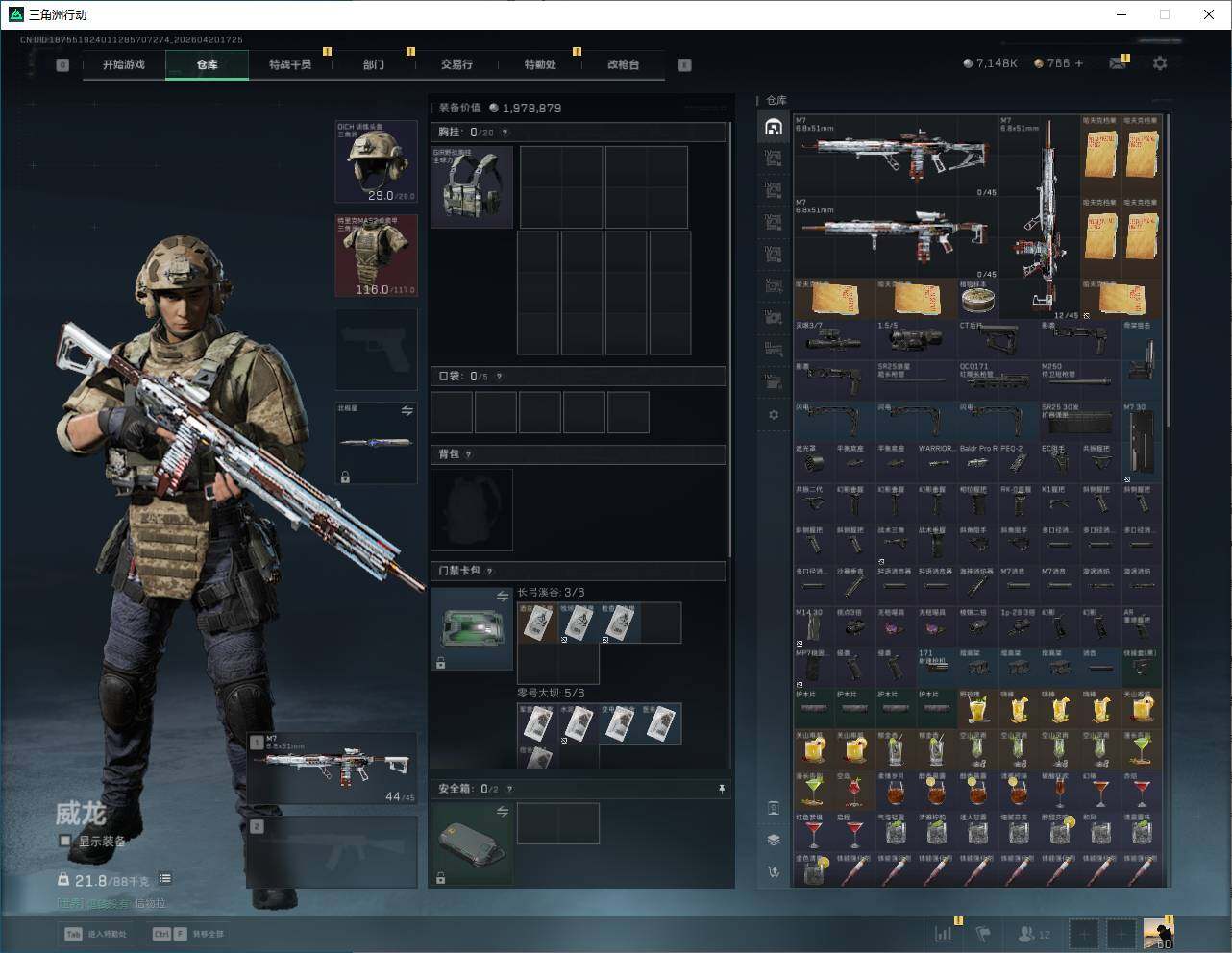1232x953 pixels.
Task: Click the 7,148K currency balance
Action: [x=990, y=63]
